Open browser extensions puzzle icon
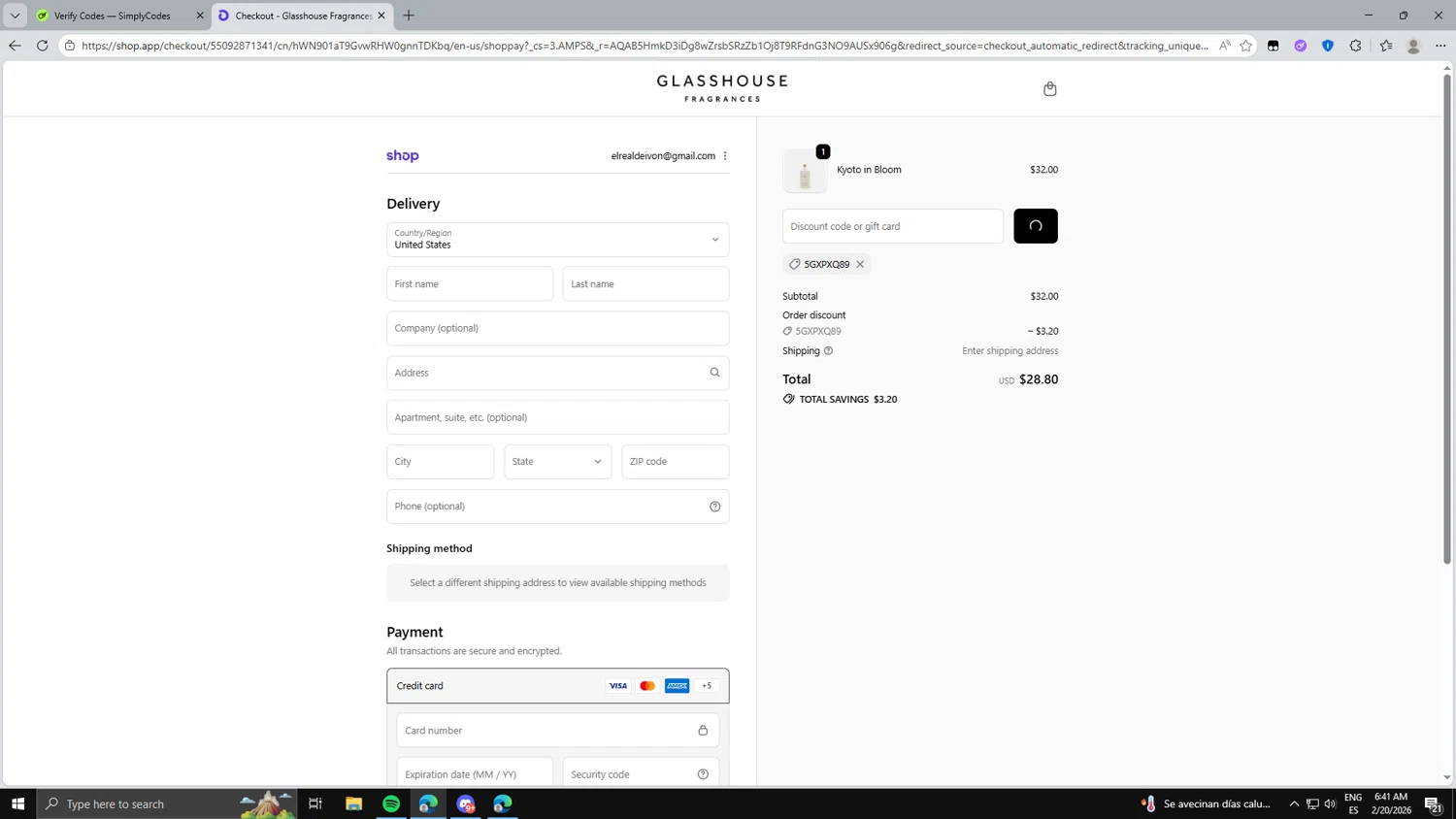This screenshot has height=819, width=1456. [x=1355, y=46]
